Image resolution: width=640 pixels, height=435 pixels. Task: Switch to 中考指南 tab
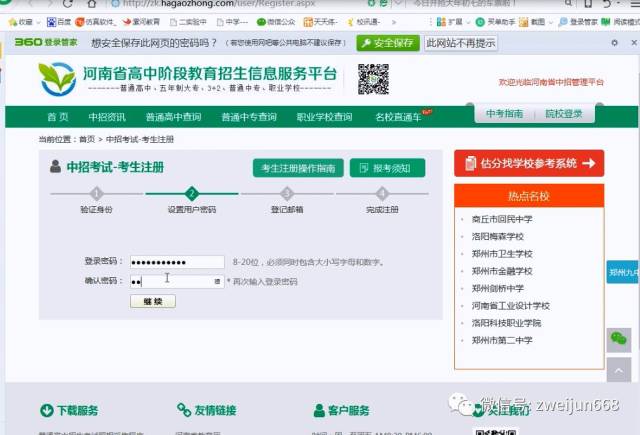point(504,114)
